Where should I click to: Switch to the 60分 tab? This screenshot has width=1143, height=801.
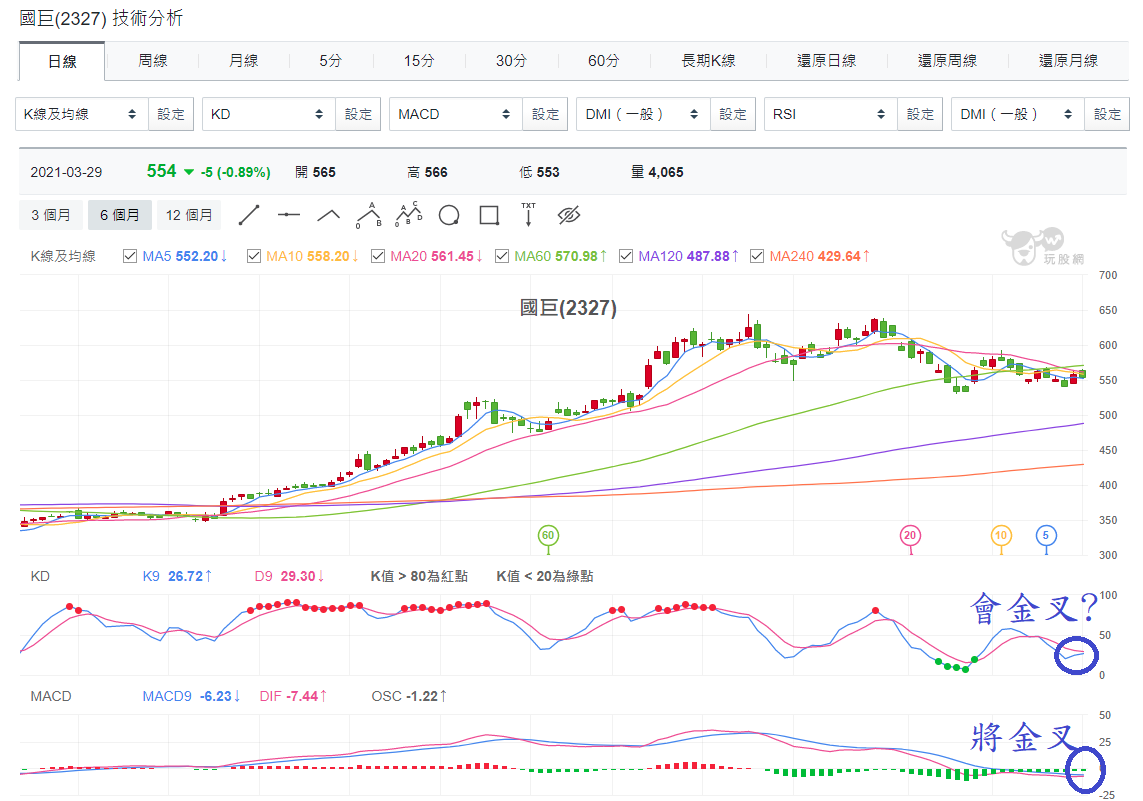tap(604, 60)
